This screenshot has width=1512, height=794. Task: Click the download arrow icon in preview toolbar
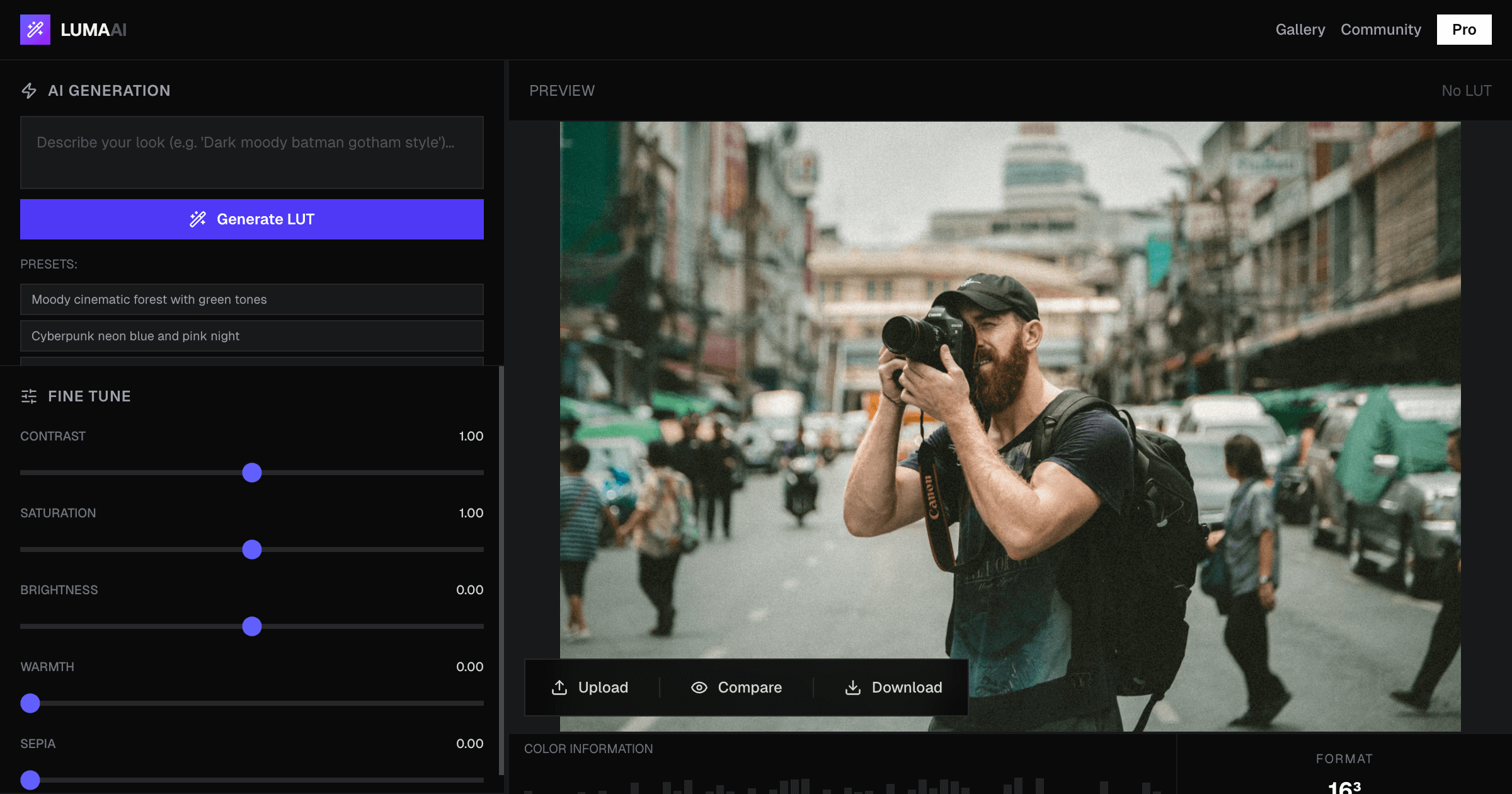(853, 687)
